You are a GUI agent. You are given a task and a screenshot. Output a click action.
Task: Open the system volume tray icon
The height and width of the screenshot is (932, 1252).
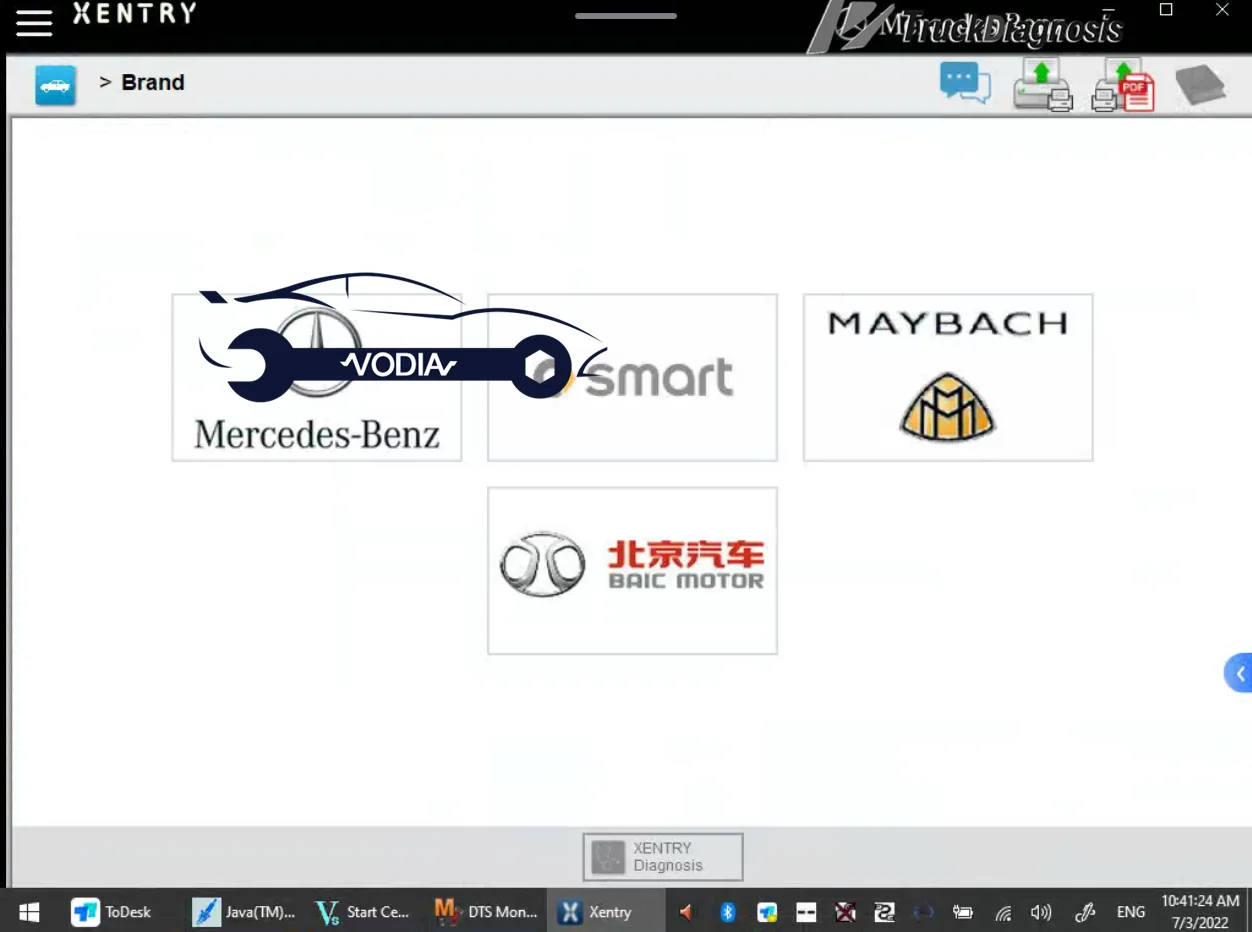(1041, 912)
